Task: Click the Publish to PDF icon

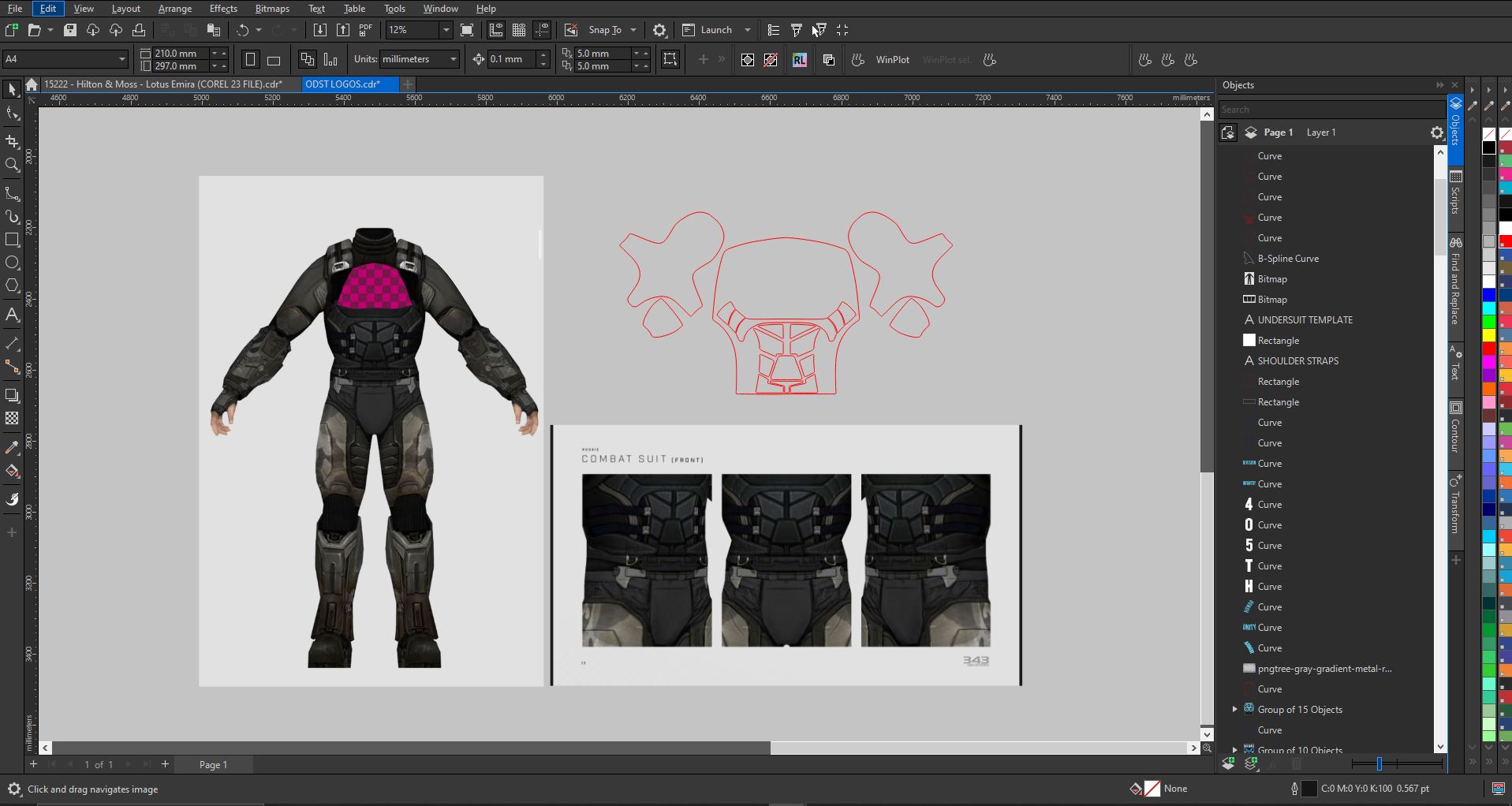Action: point(366,30)
